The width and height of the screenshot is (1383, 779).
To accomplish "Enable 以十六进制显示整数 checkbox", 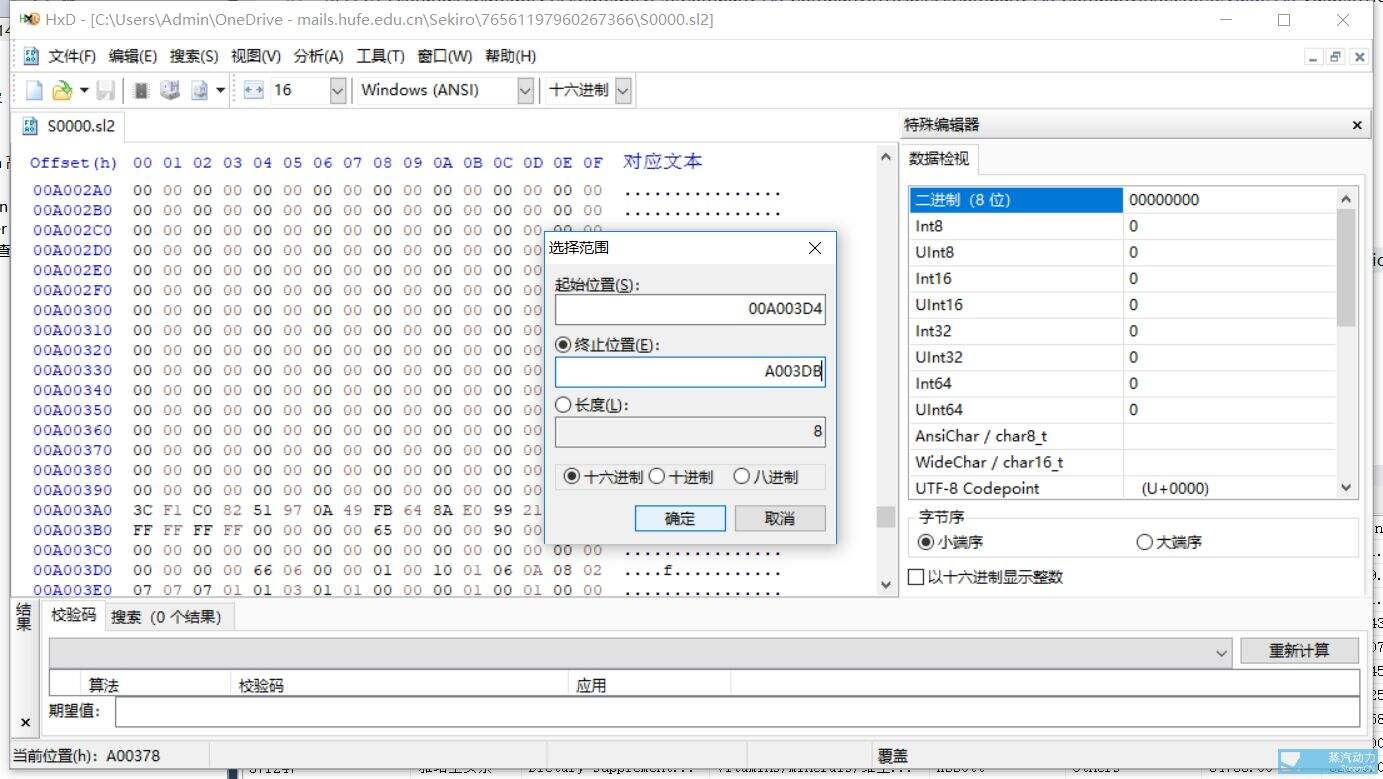I will click(915, 577).
